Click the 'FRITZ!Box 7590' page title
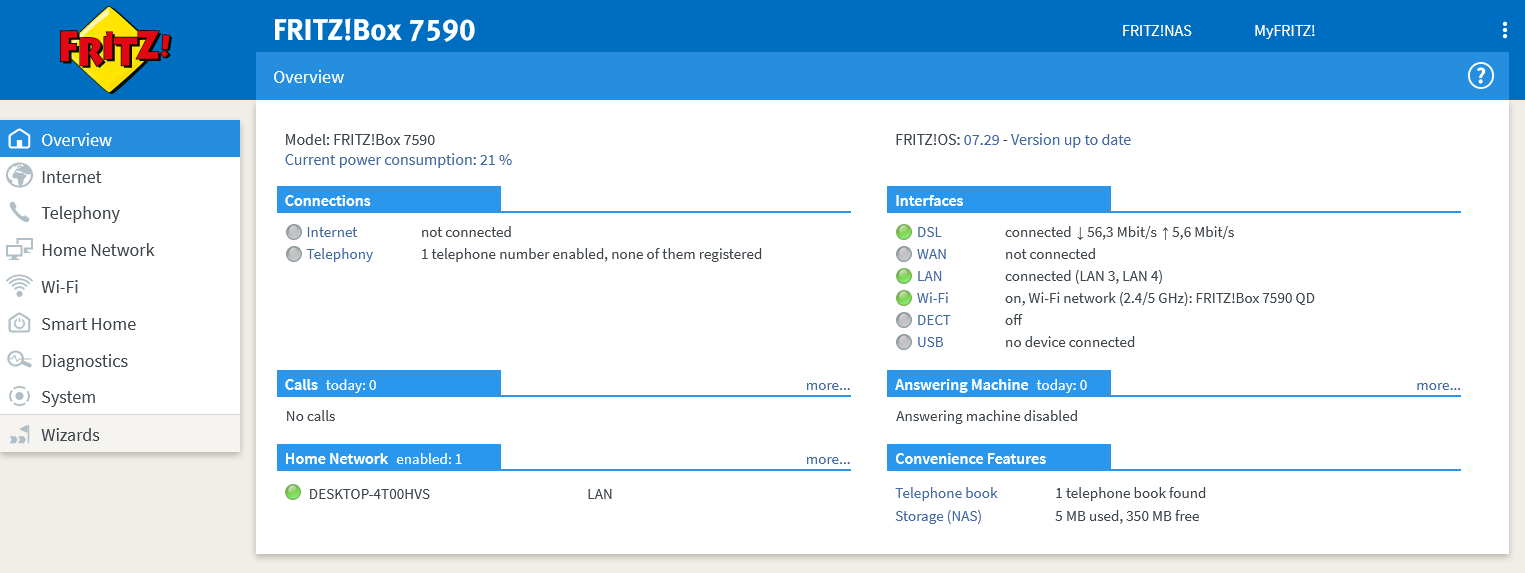 pos(374,30)
